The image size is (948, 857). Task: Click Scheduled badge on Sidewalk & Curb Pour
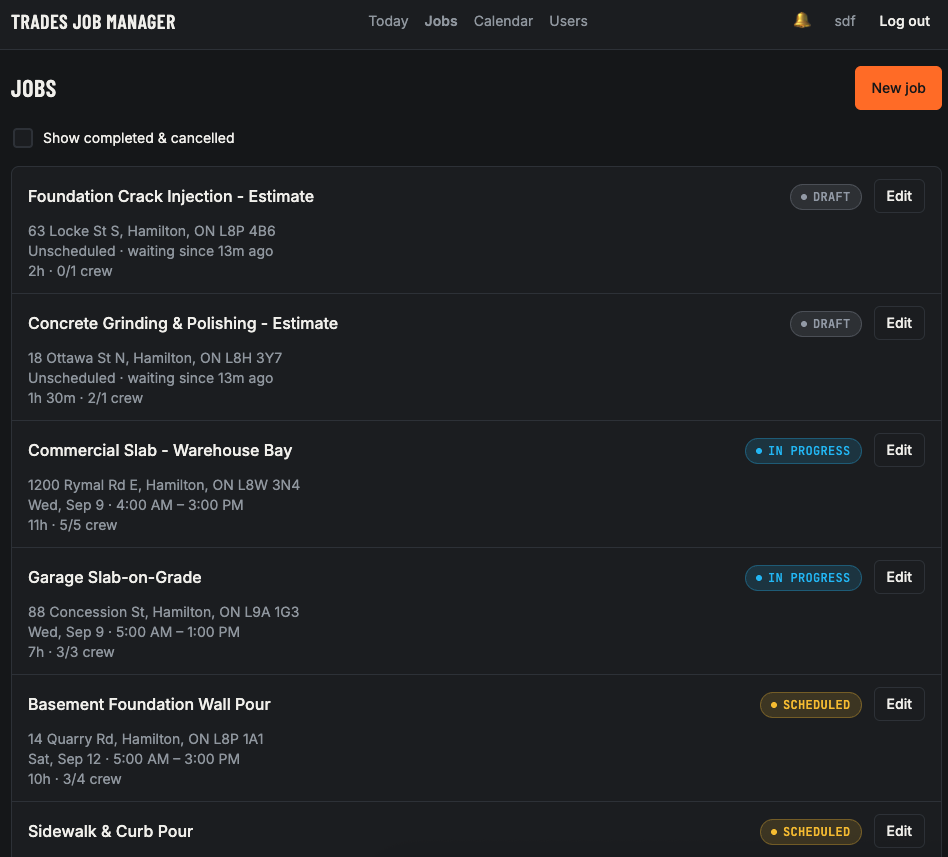coord(810,832)
